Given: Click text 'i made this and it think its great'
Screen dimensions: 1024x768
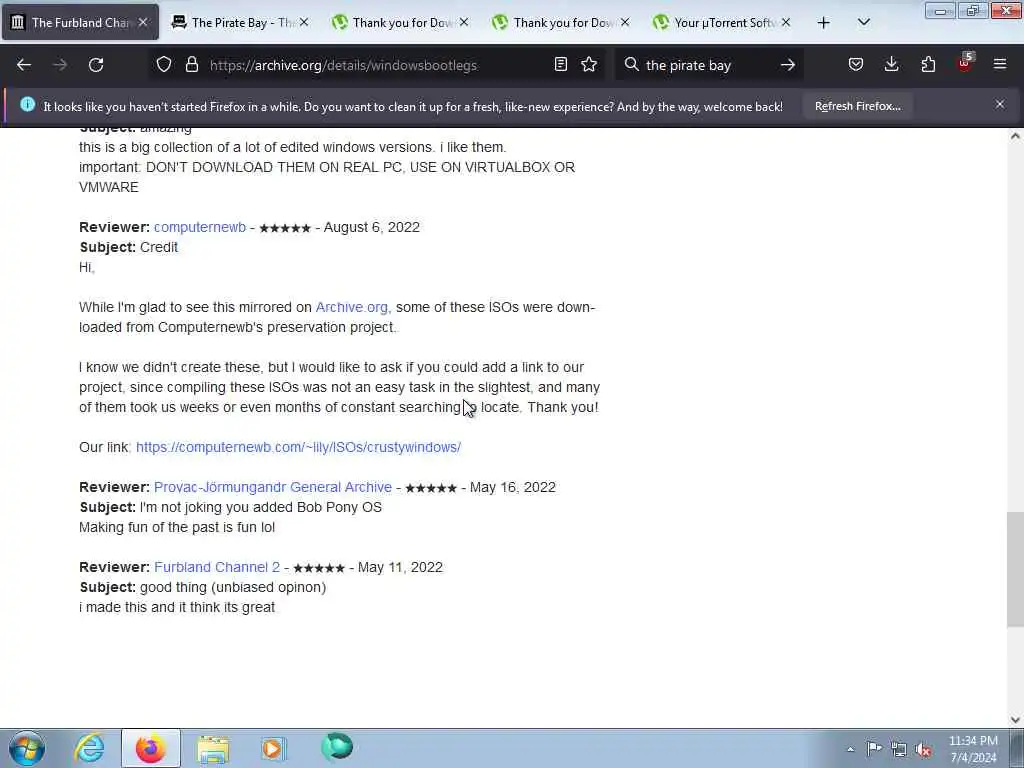Looking at the screenshot, I should click(x=177, y=607).
